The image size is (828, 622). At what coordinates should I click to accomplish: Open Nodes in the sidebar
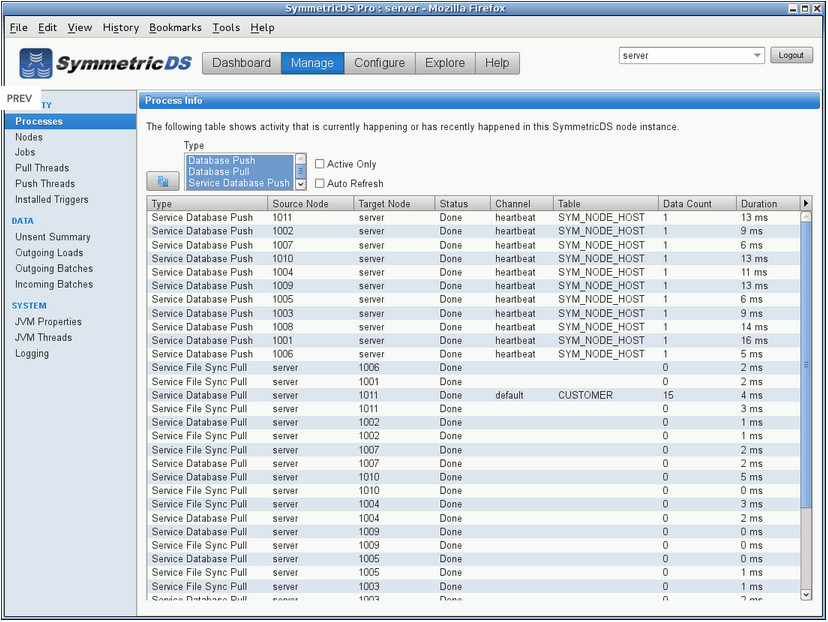point(29,137)
